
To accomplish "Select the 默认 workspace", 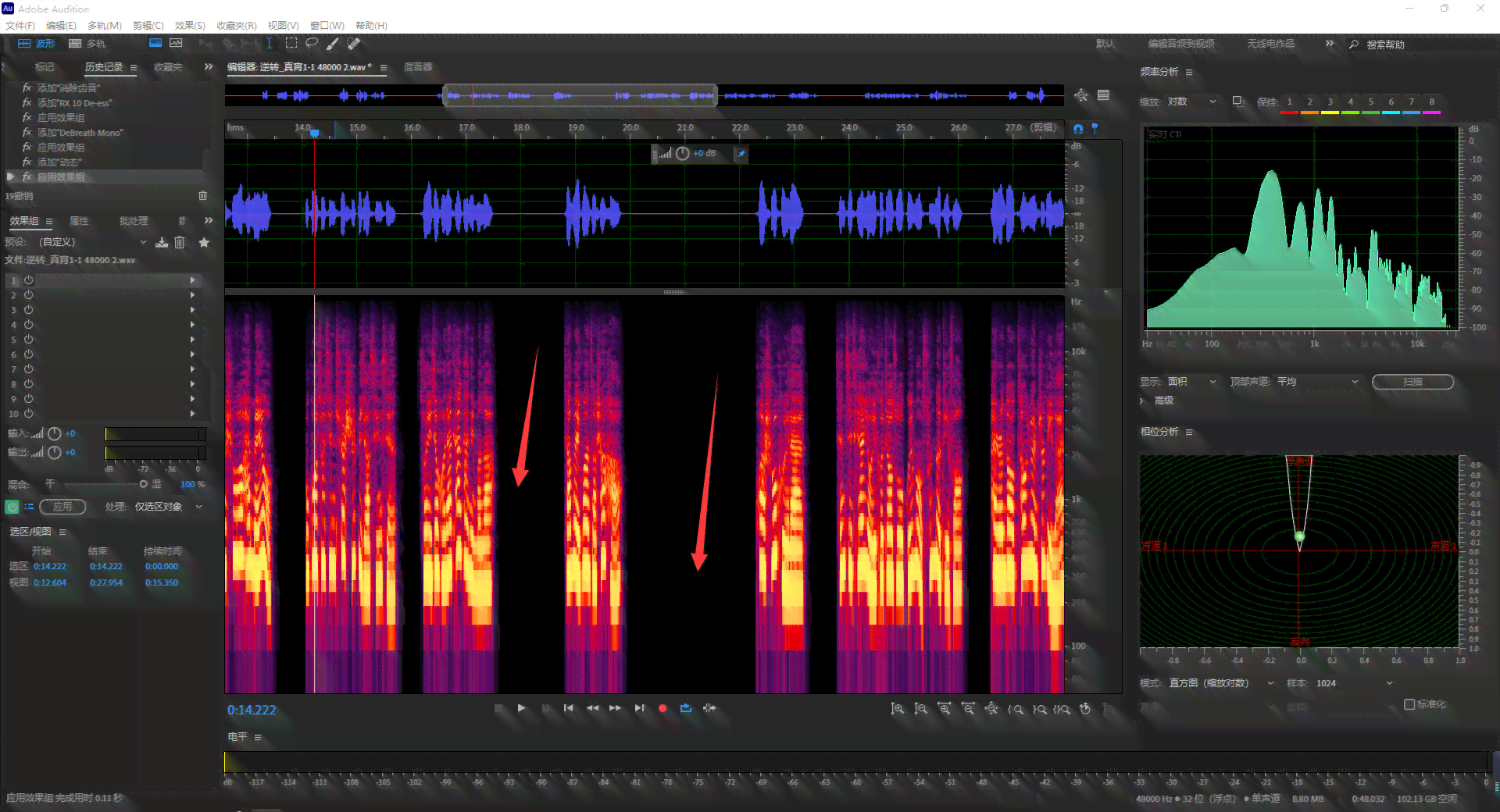I will coord(1105,44).
